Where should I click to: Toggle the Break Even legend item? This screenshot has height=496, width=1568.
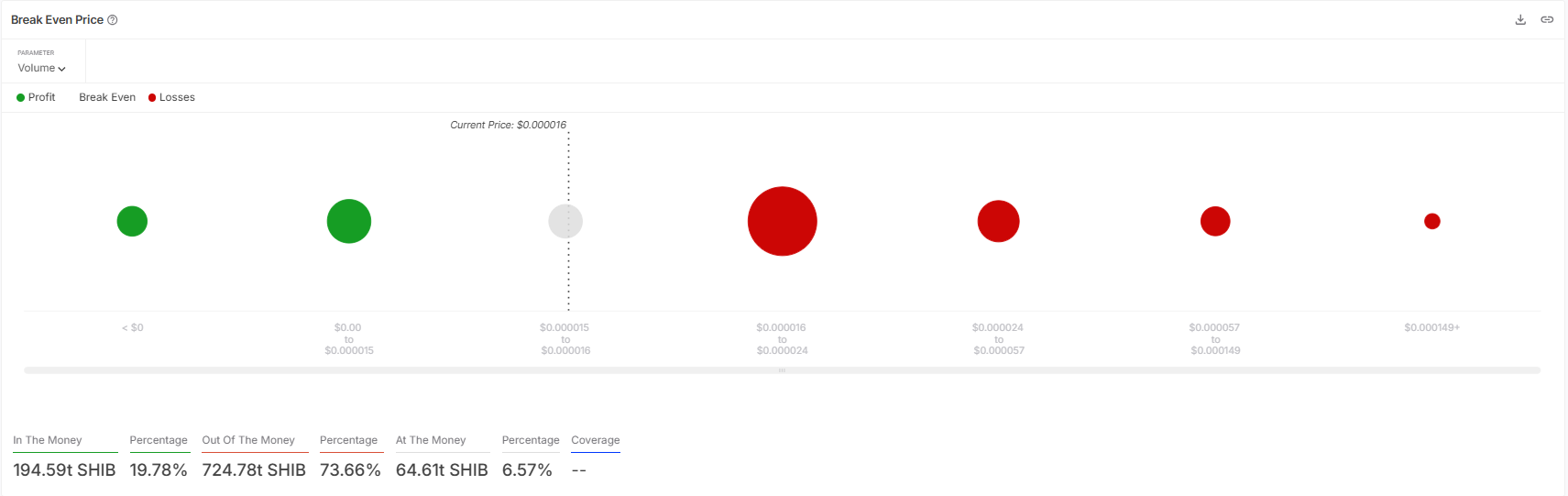pos(106,97)
